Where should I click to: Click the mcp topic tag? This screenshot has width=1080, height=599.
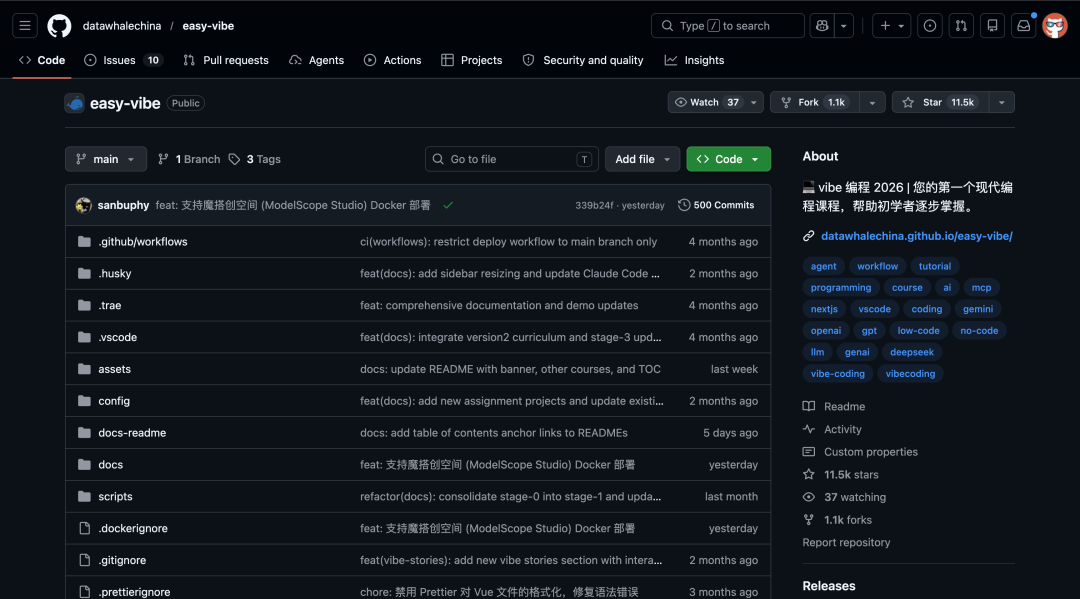click(x=982, y=288)
